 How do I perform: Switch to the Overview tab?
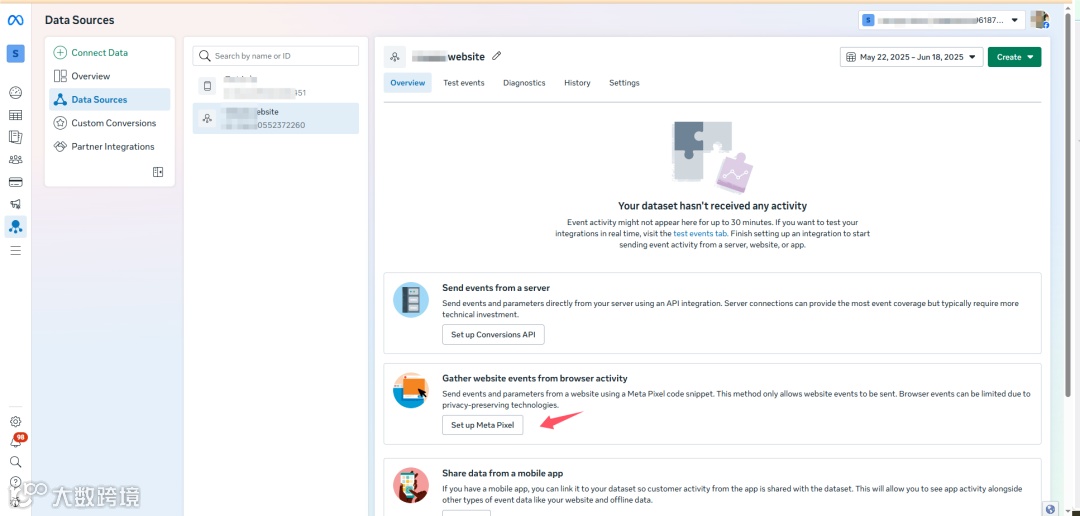408,83
